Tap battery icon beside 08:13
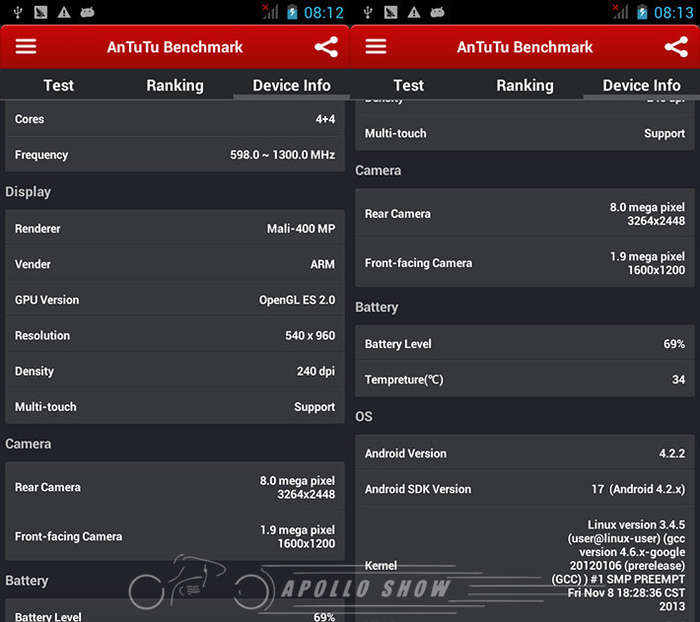This screenshot has height=622, width=700. pyautogui.click(x=642, y=12)
